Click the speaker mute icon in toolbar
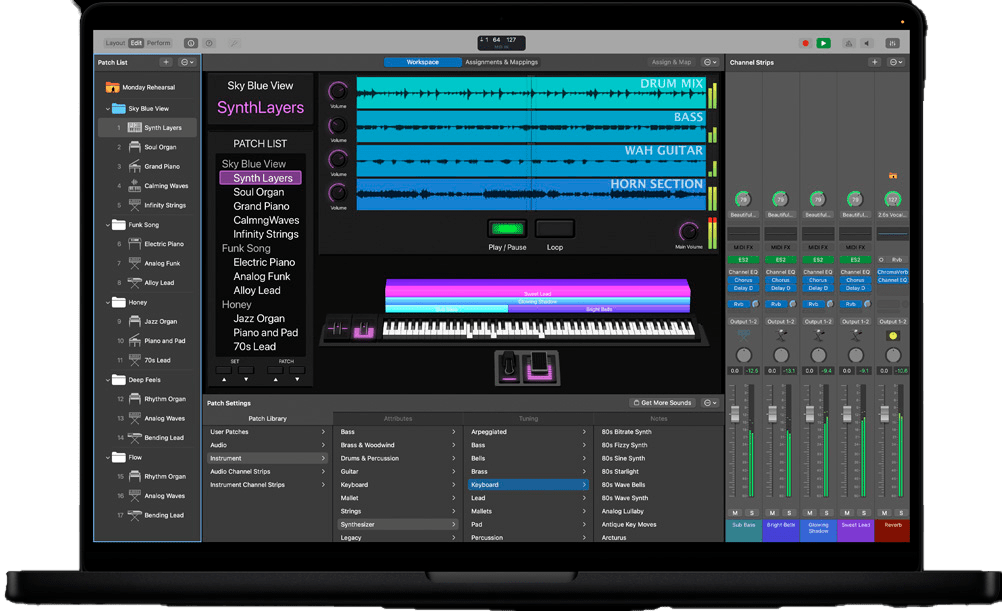 point(867,43)
